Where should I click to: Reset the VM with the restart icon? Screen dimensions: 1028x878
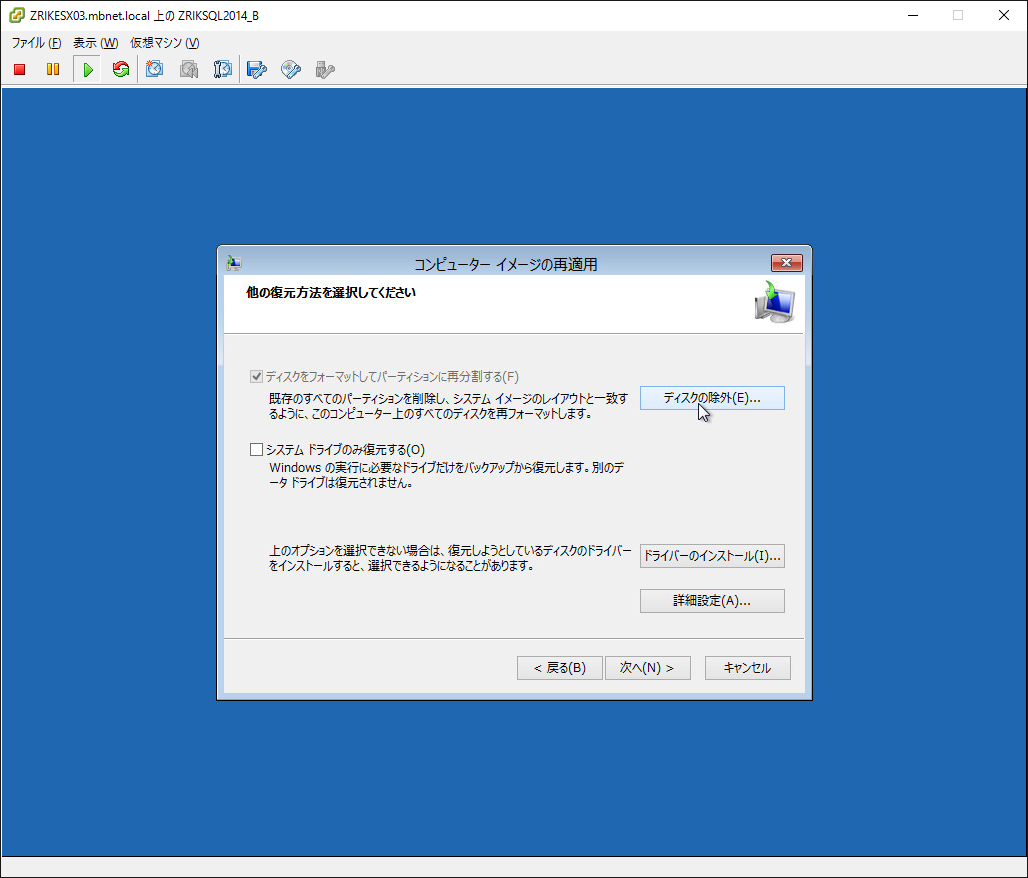tap(121, 70)
